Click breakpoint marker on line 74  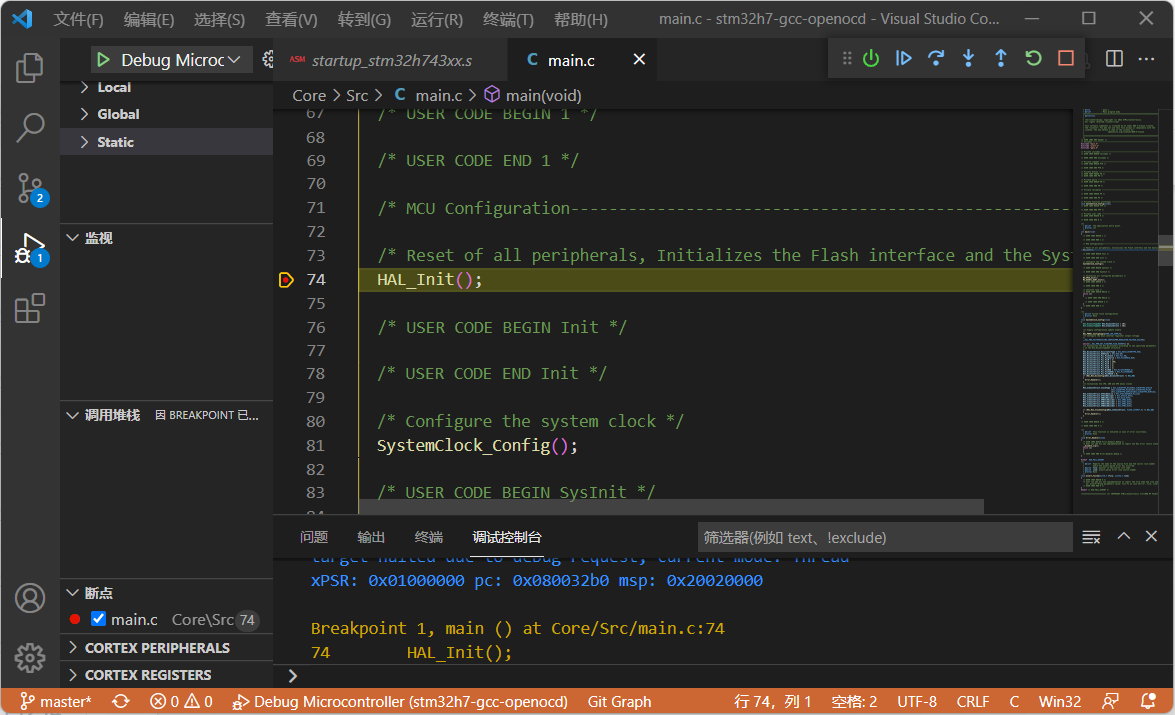(286, 280)
